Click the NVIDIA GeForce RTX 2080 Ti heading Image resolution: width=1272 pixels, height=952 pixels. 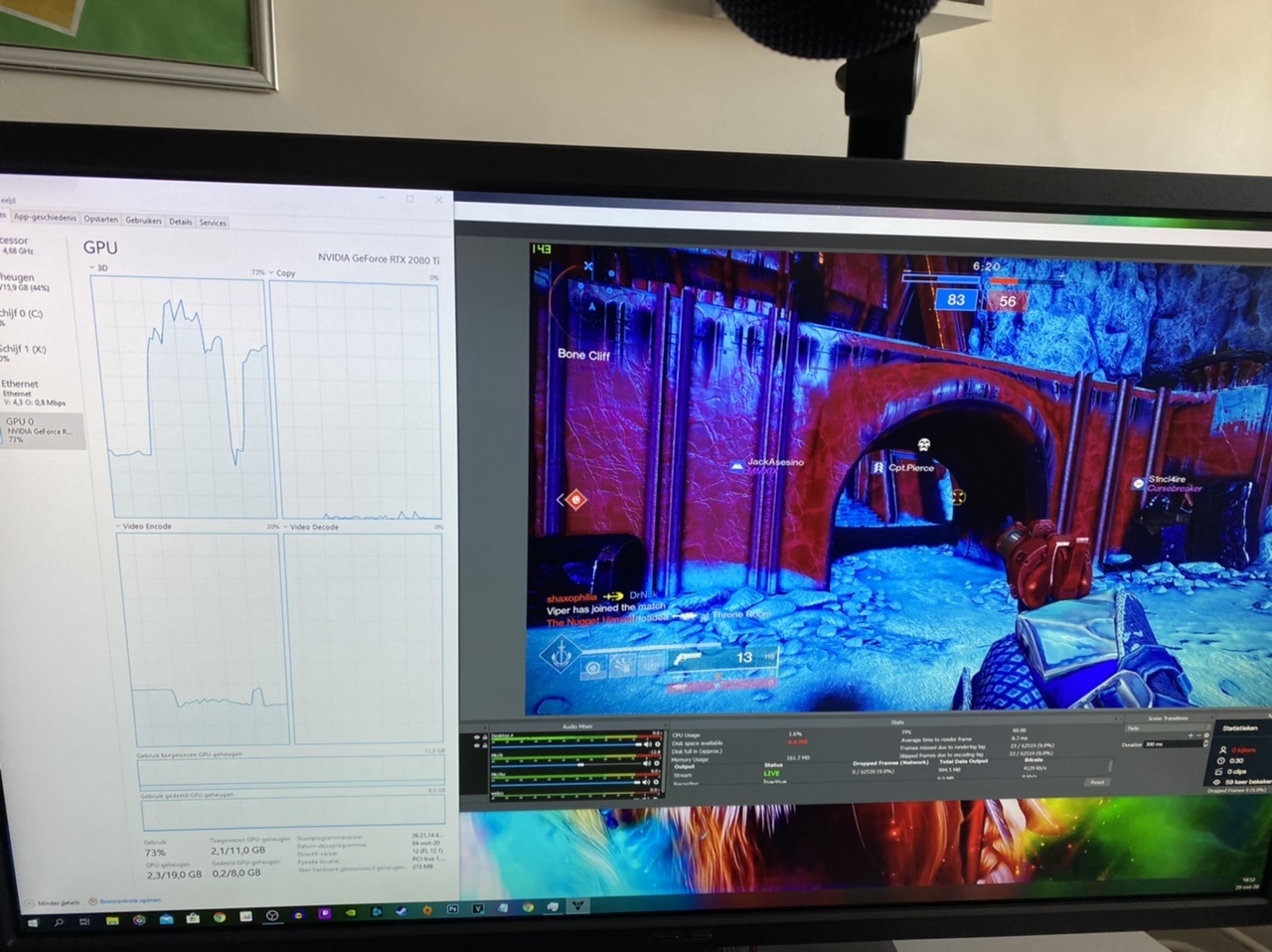click(x=378, y=258)
